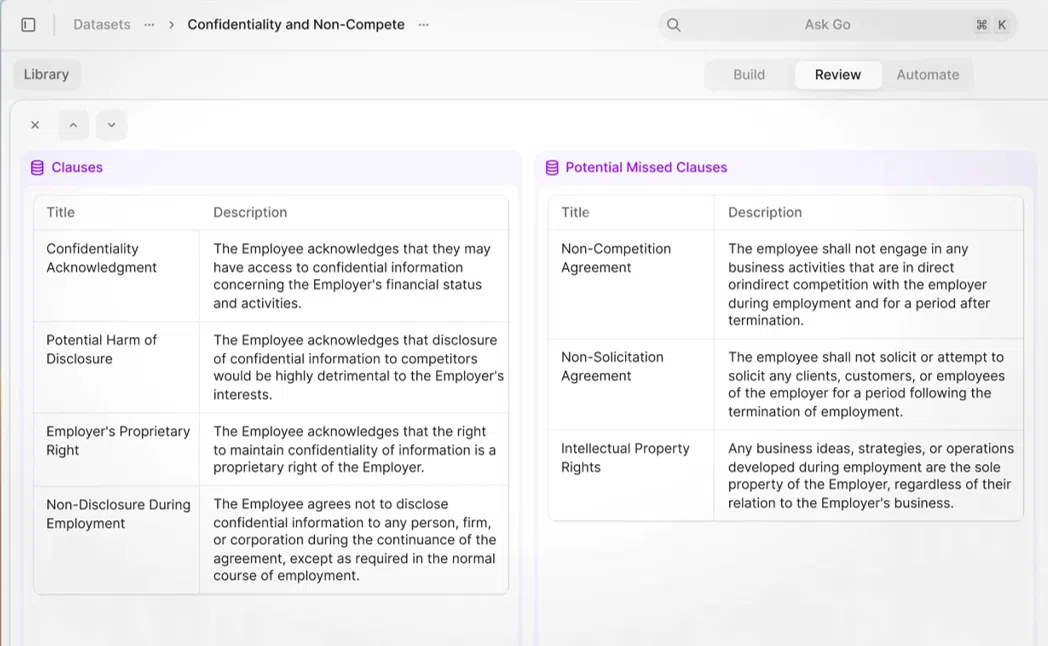Navigate to Datasets breadcrumb
Image resolution: width=1048 pixels, height=646 pixels.
pos(101,25)
